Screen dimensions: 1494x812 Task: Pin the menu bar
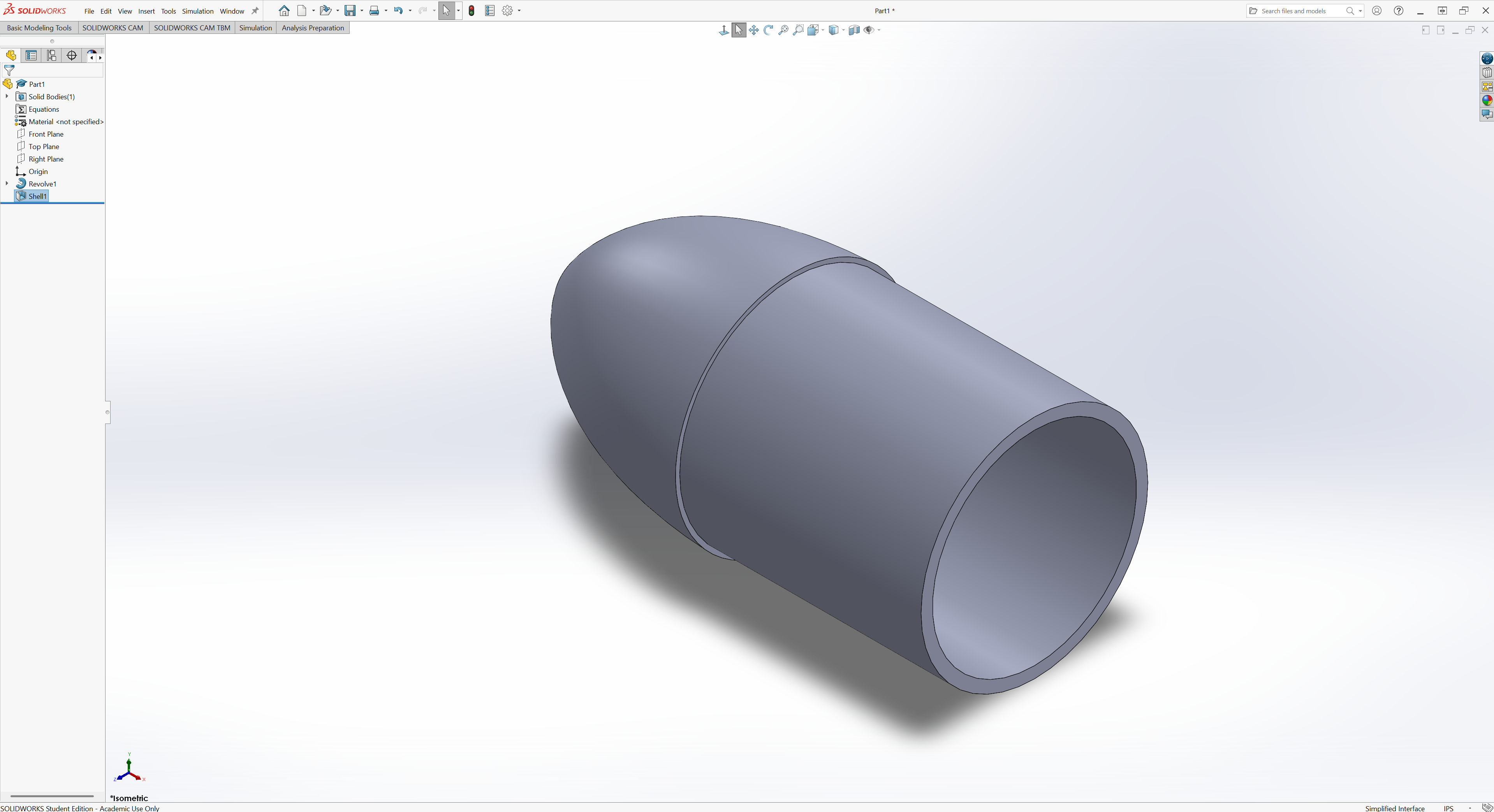pyautogui.click(x=255, y=11)
